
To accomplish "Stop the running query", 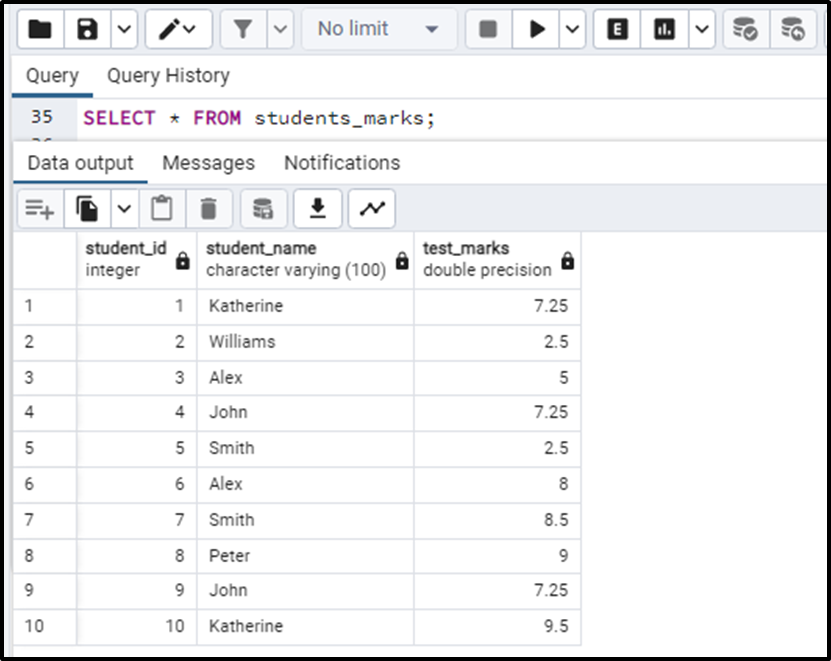I will coord(487,29).
